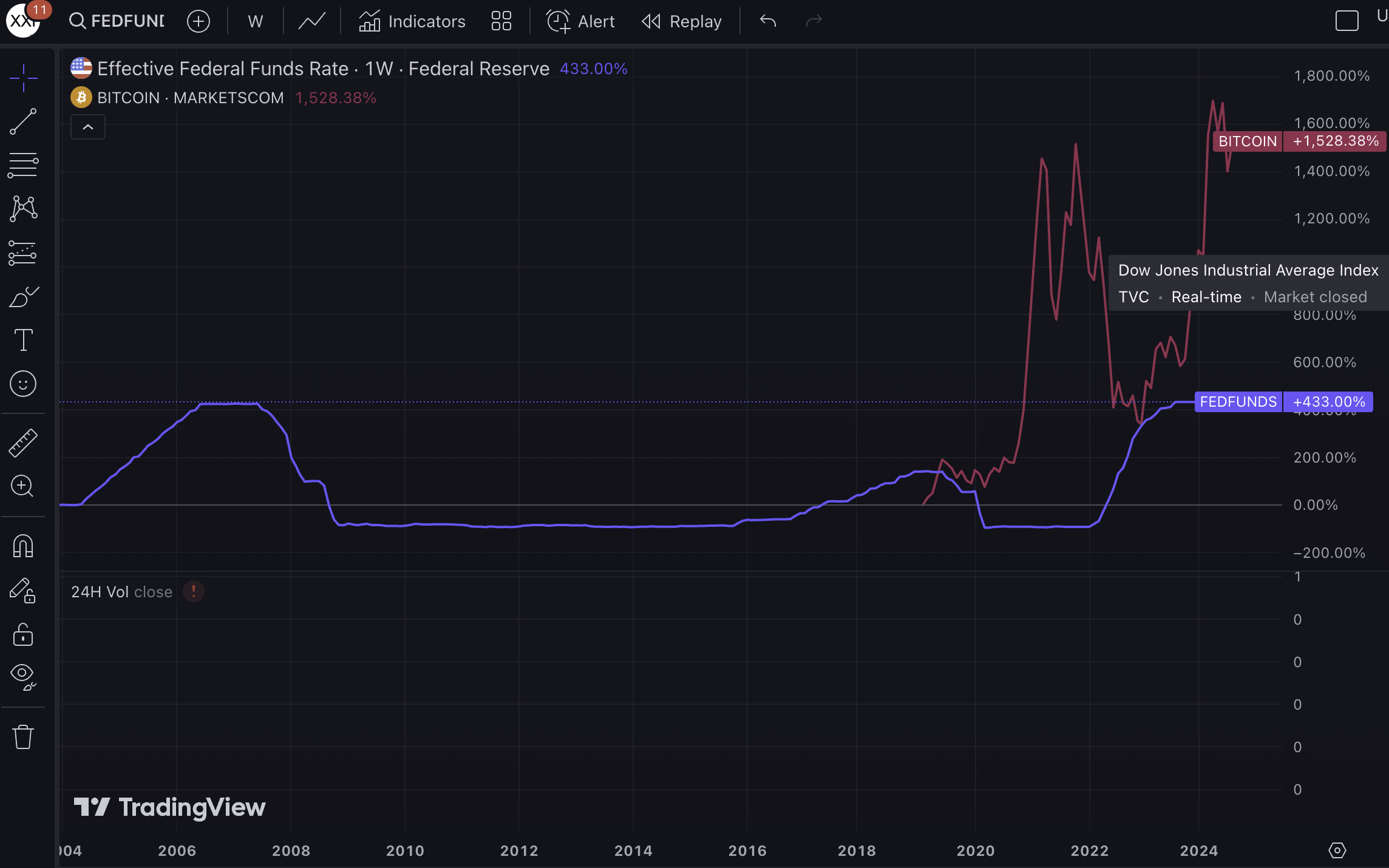Click the 0.00% price axis label
Image resolution: width=1389 pixels, height=868 pixels.
[x=1316, y=505]
